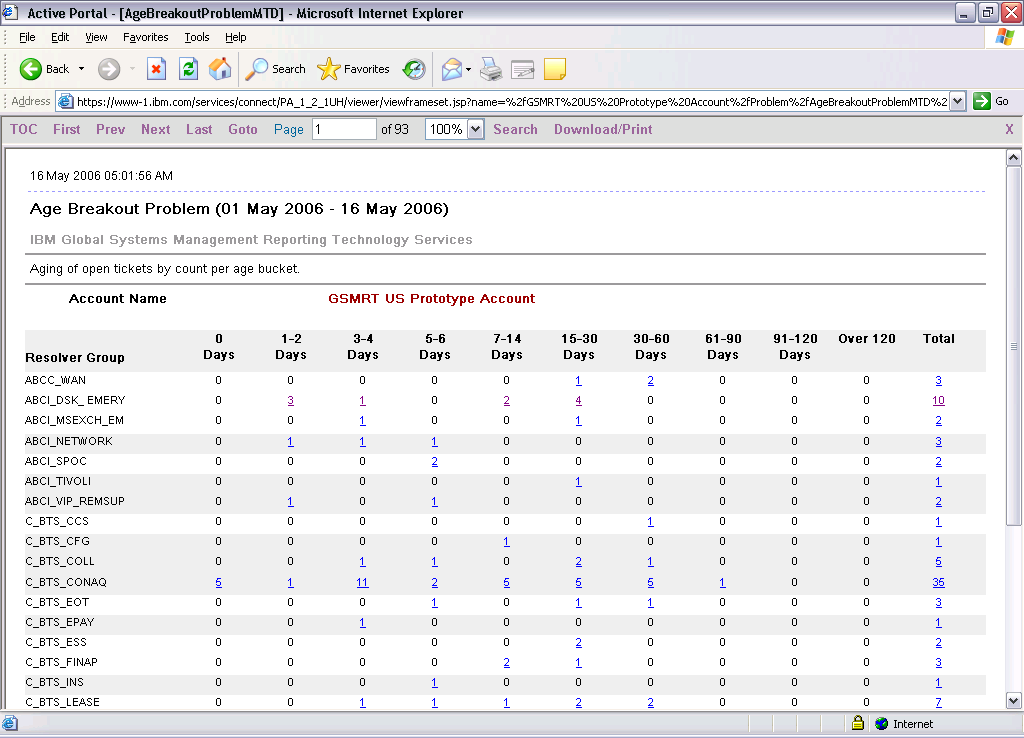Click the Windows flag logo in the menu bar
The width and height of the screenshot is (1024, 738).
point(1004,37)
